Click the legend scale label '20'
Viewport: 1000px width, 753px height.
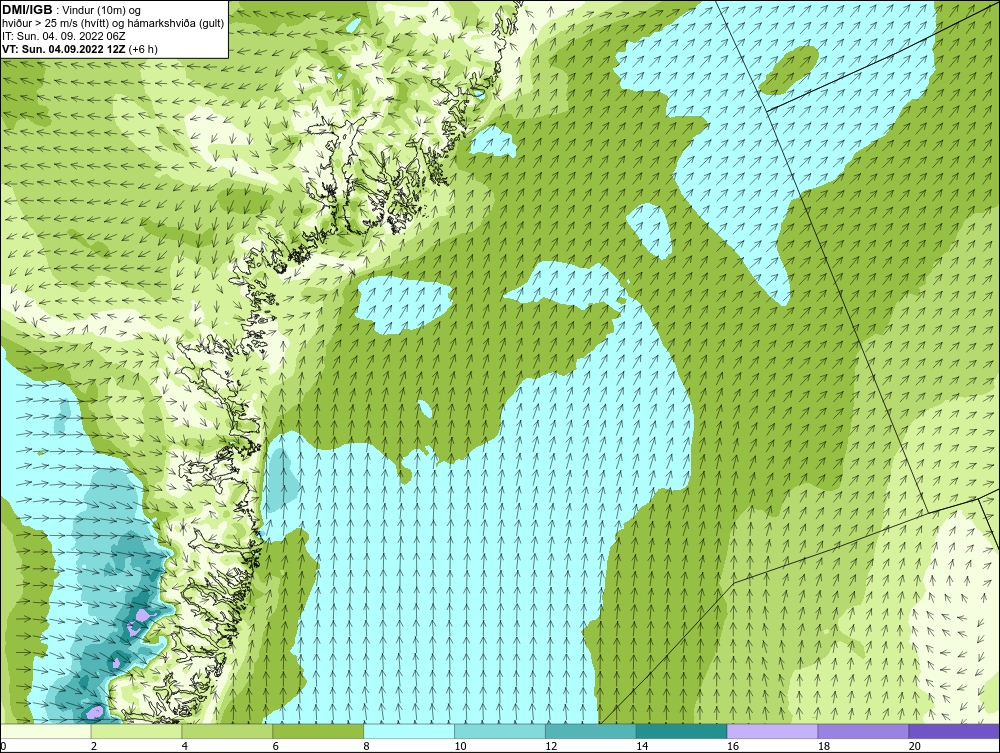click(x=915, y=746)
